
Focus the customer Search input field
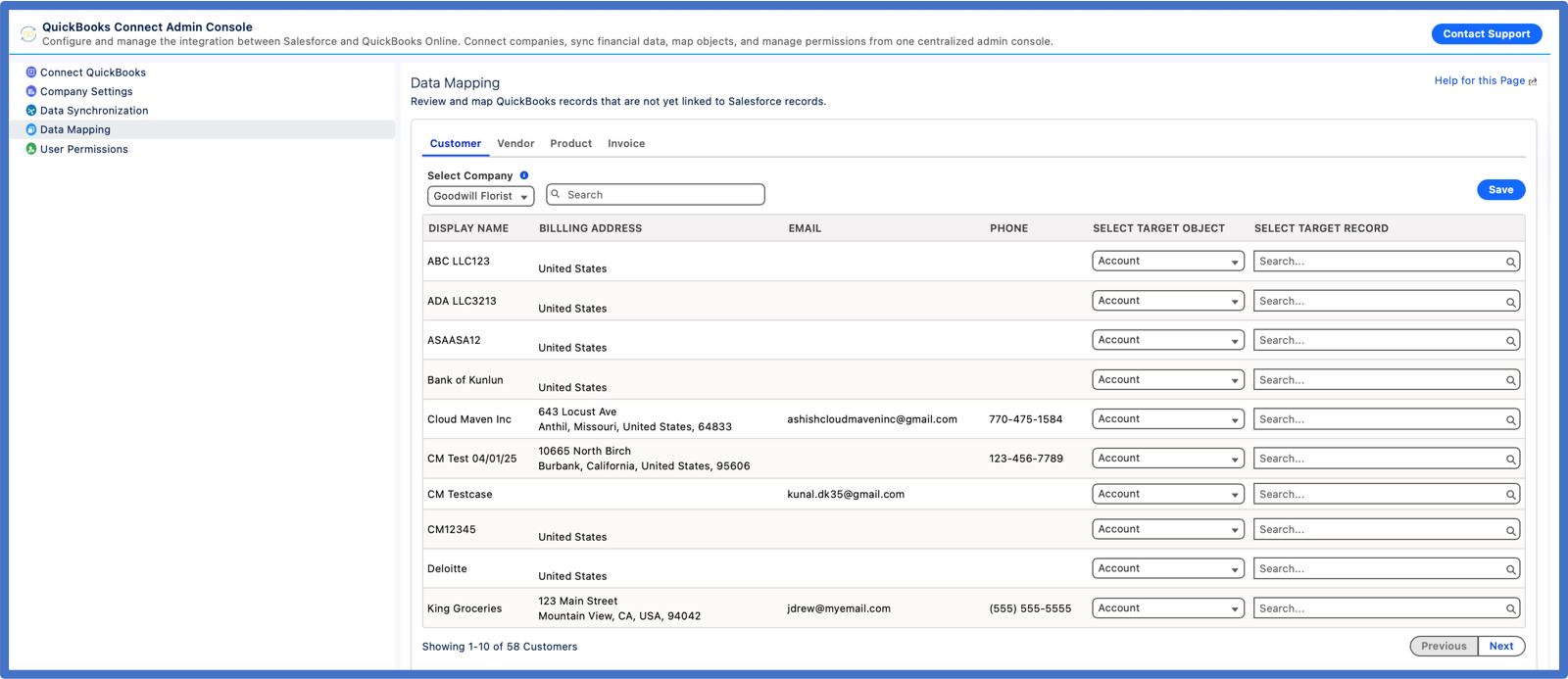pos(656,194)
